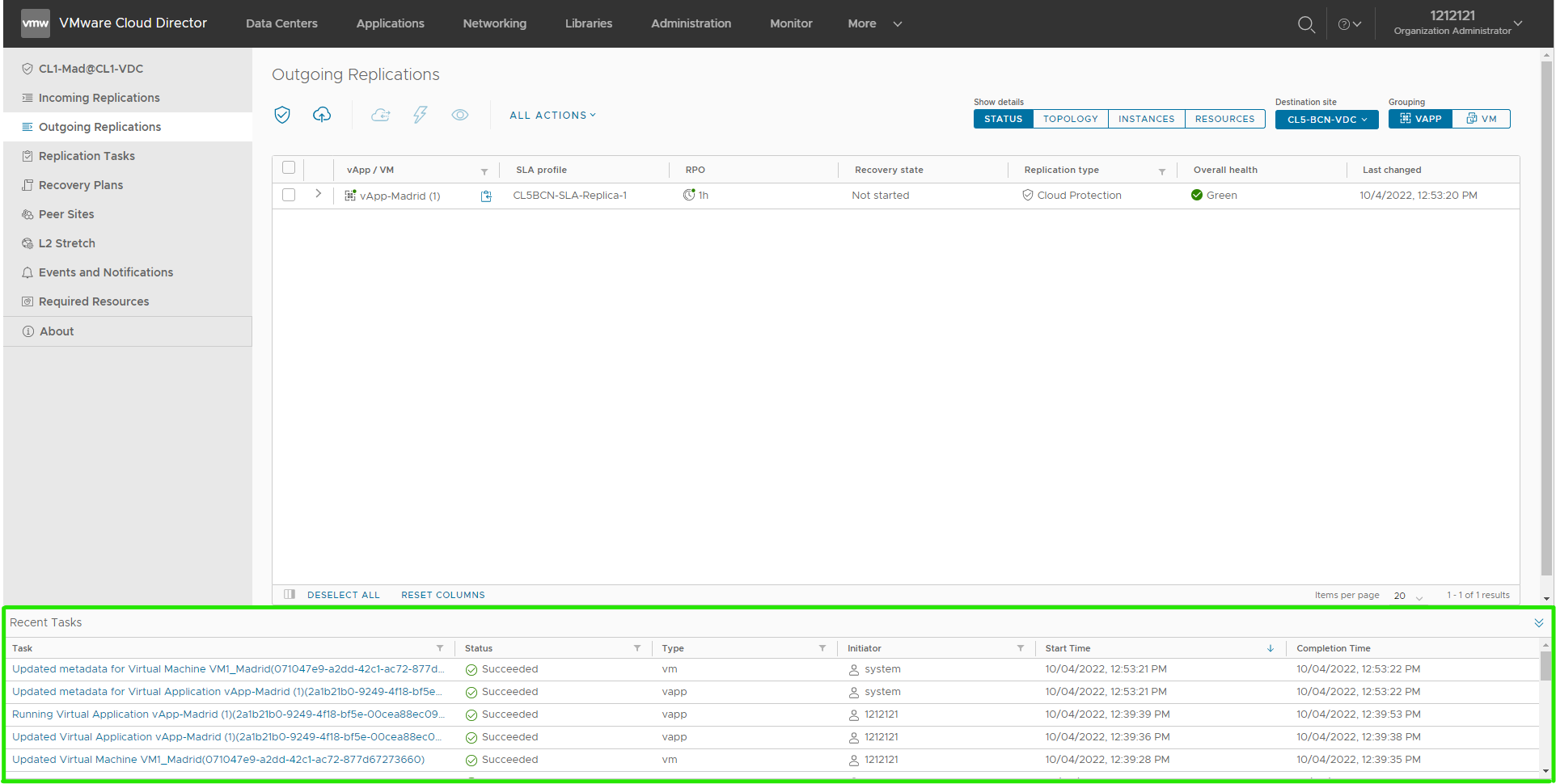Show INSTANCES details view
Image resolution: width=1556 pixels, height=784 pixels.
tap(1147, 119)
